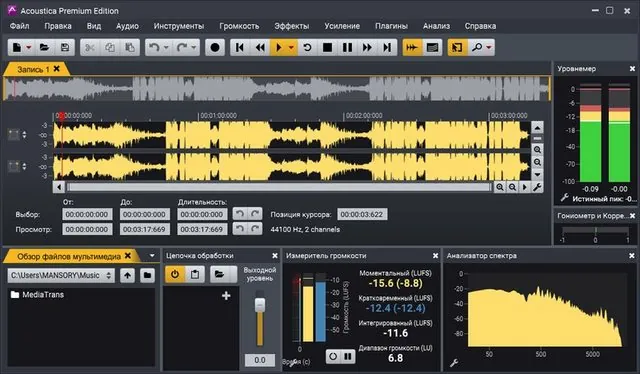Image resolution: width=640 pixels, height=374 pixels.
Task: Adjust the Выходной уровень slider
Action: click(260, 305)
